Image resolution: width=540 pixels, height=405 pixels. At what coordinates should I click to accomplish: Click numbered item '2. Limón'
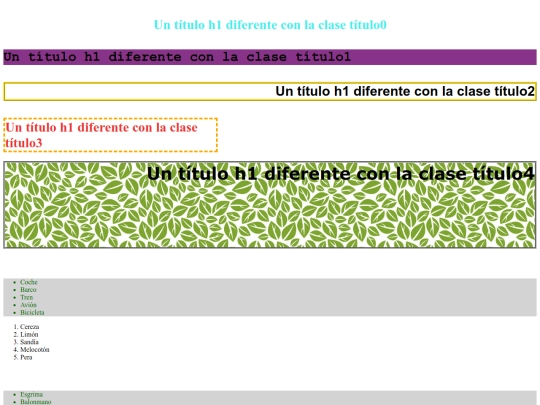click(26, 334)
